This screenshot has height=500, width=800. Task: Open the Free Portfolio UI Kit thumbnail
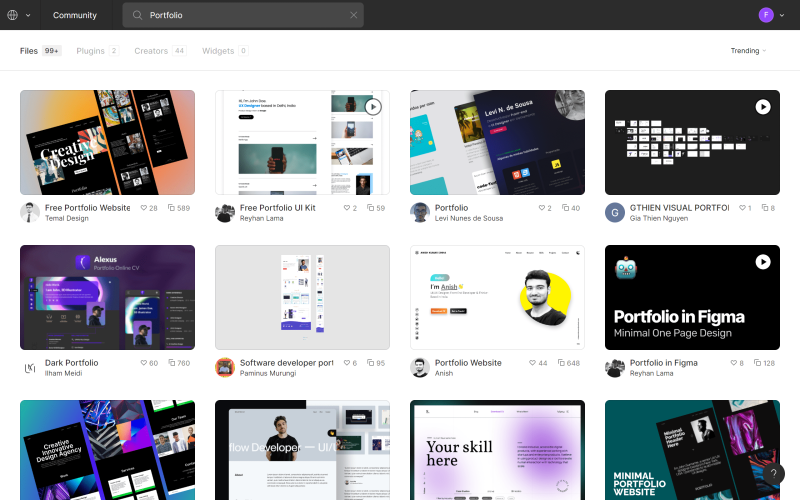click(x=302, y=142)
